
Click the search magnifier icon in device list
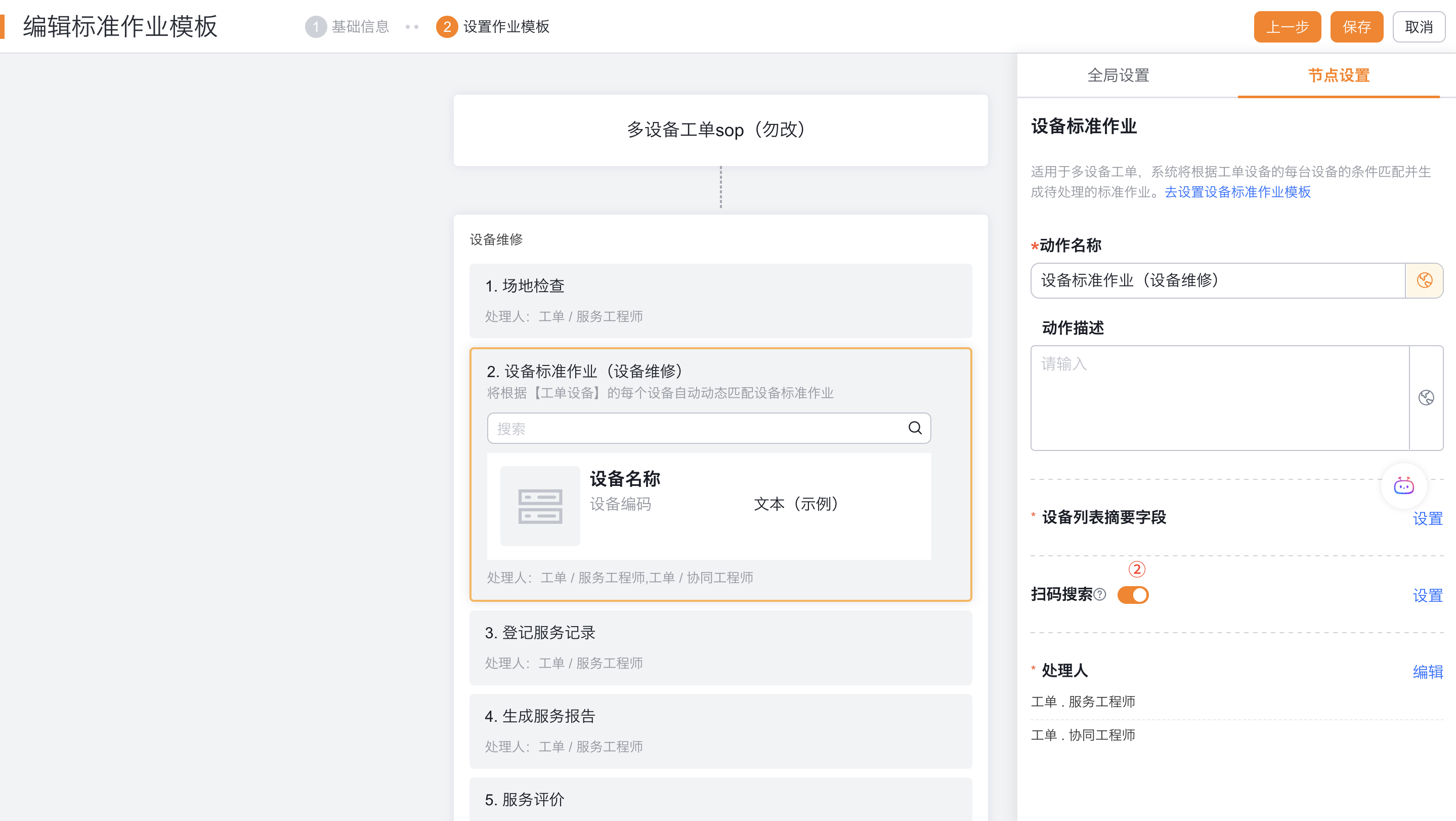(x=915, y=428)
